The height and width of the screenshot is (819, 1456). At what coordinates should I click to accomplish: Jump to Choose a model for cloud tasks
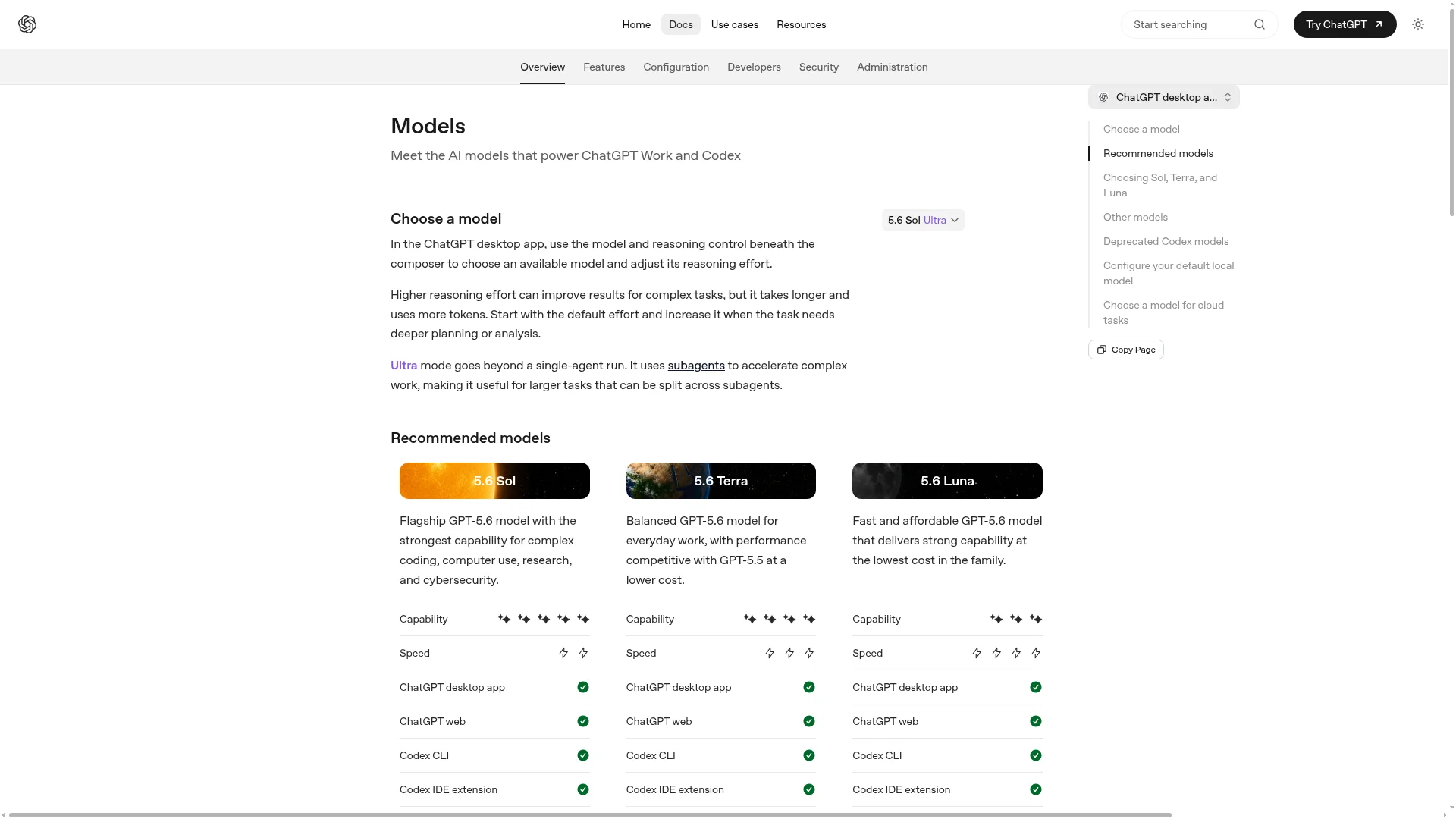pos(1163,312)
